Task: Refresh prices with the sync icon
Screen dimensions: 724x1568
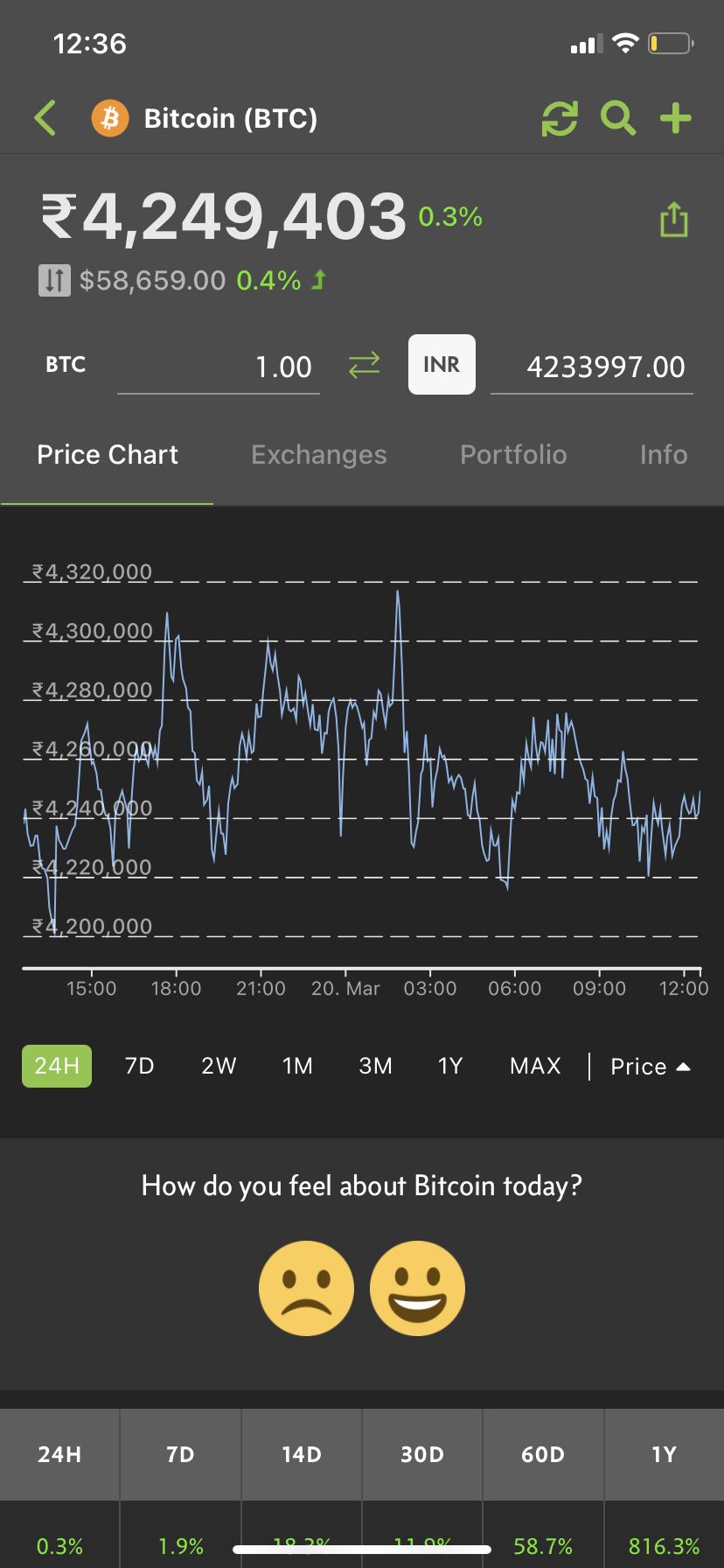Action: click(560, 118)
